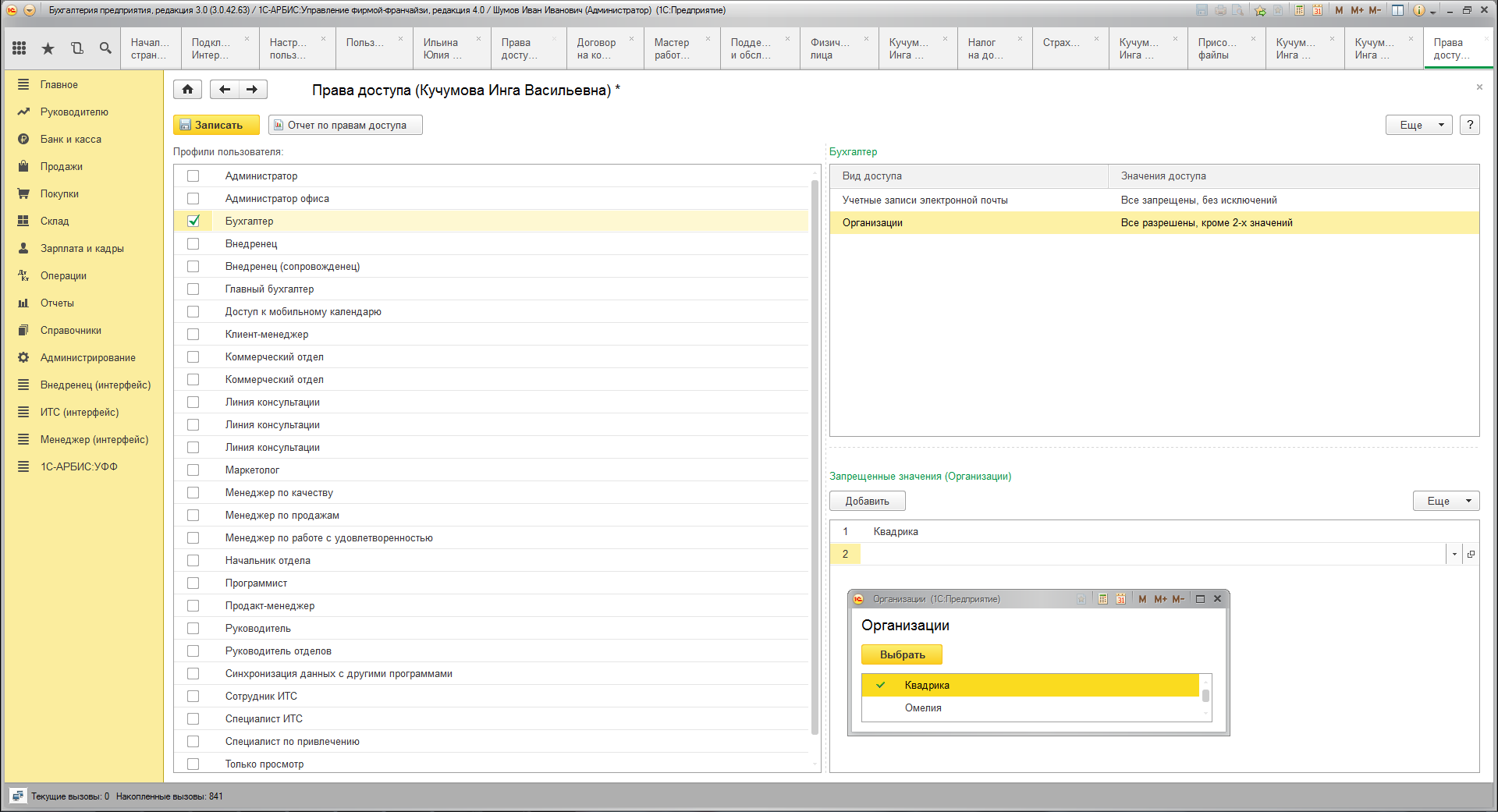Viewport: 1498px width, 812px height.
Task: Click the Записать button
Action: pos(216,125)
